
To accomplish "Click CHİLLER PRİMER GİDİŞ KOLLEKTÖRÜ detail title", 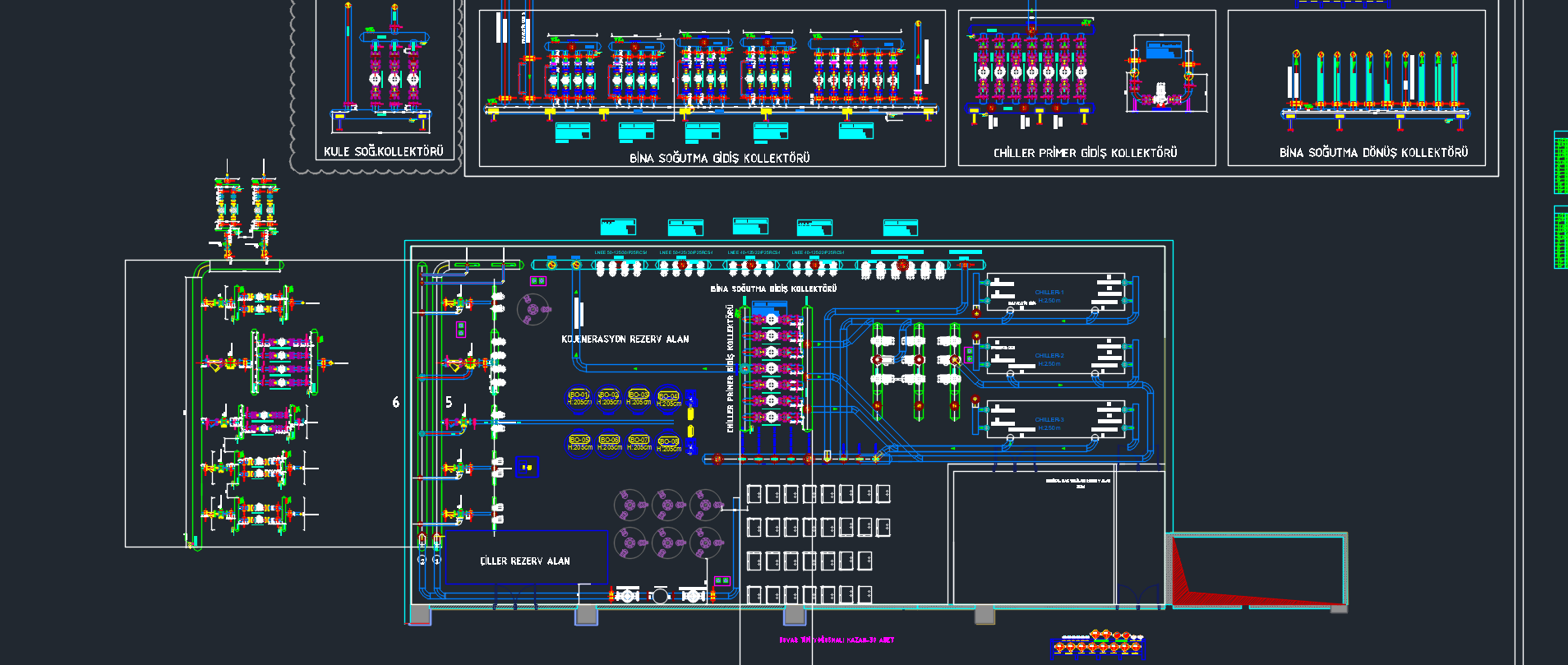I will pos(1085,153).
